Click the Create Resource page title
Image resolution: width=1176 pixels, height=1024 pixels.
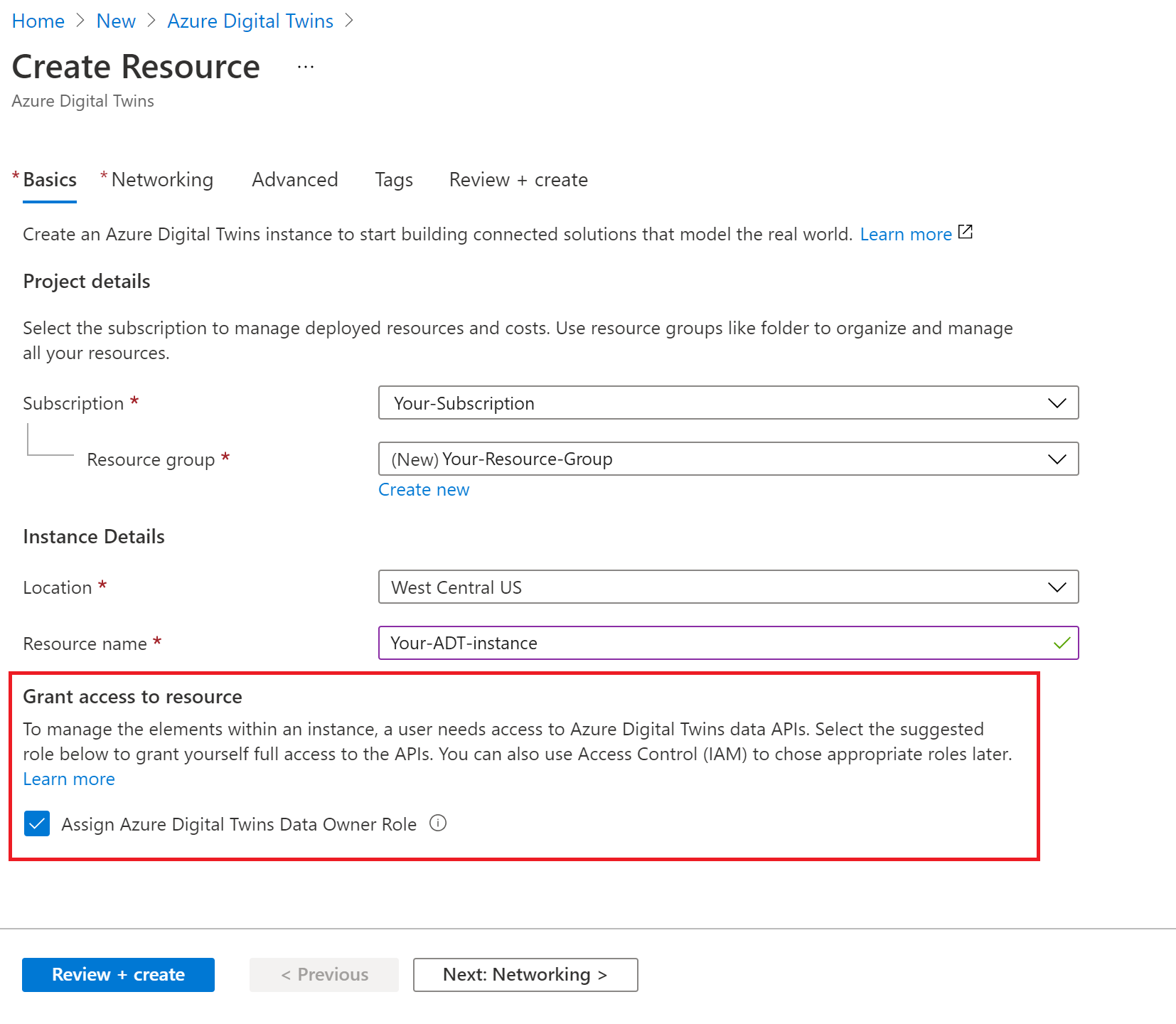click(136, 67)
